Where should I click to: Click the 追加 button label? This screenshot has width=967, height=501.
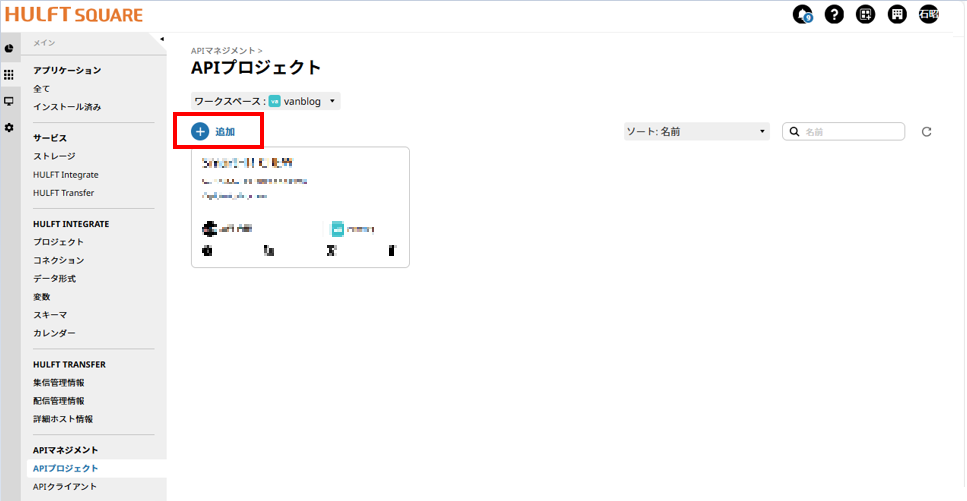pyautogui.click(x=225, y=131)
